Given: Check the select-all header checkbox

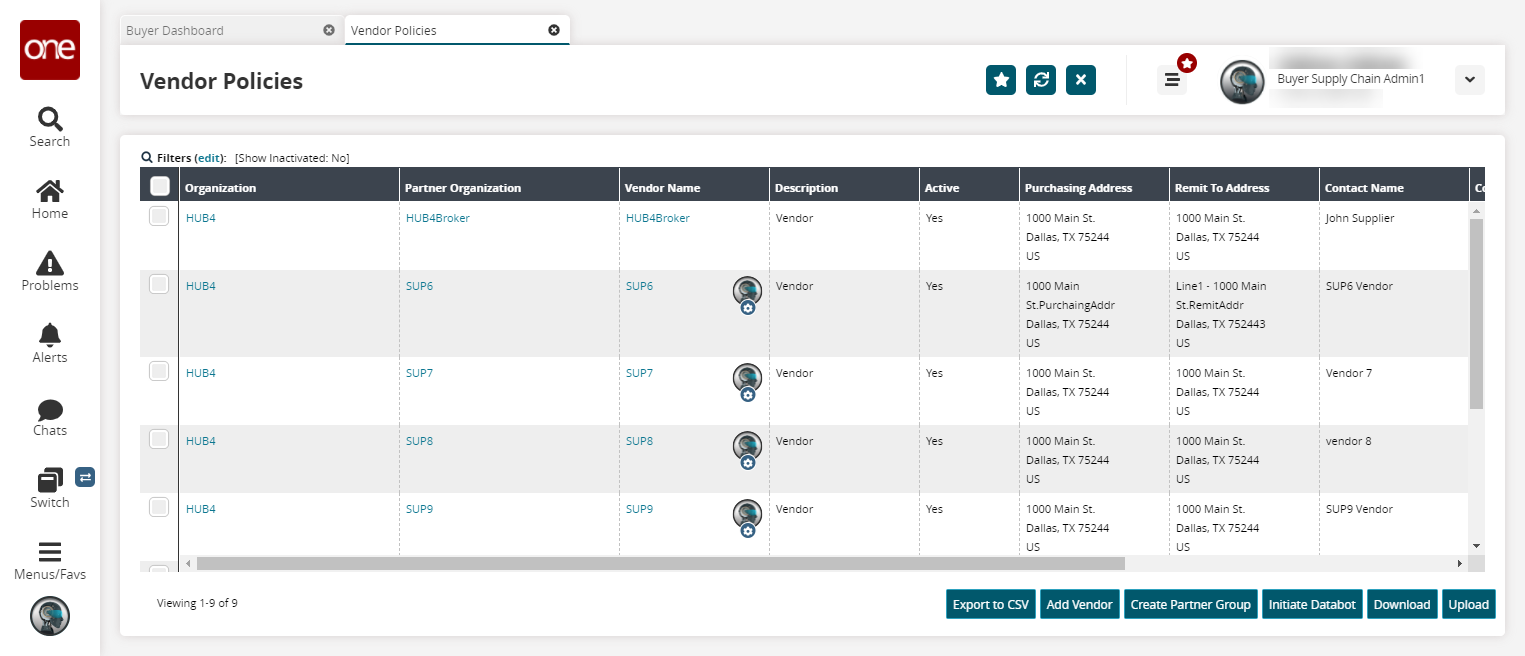Looking at the screenshot, I should tap(159, 186).
